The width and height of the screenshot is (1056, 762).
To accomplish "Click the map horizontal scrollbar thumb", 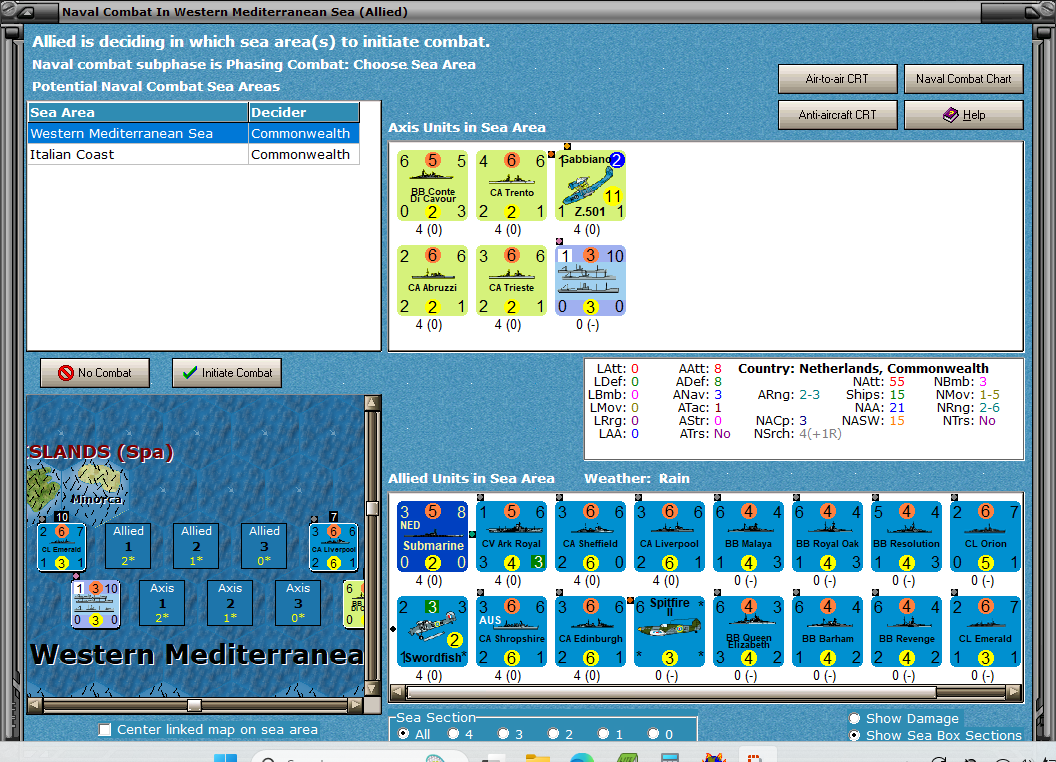I will [x=194, y=705].
